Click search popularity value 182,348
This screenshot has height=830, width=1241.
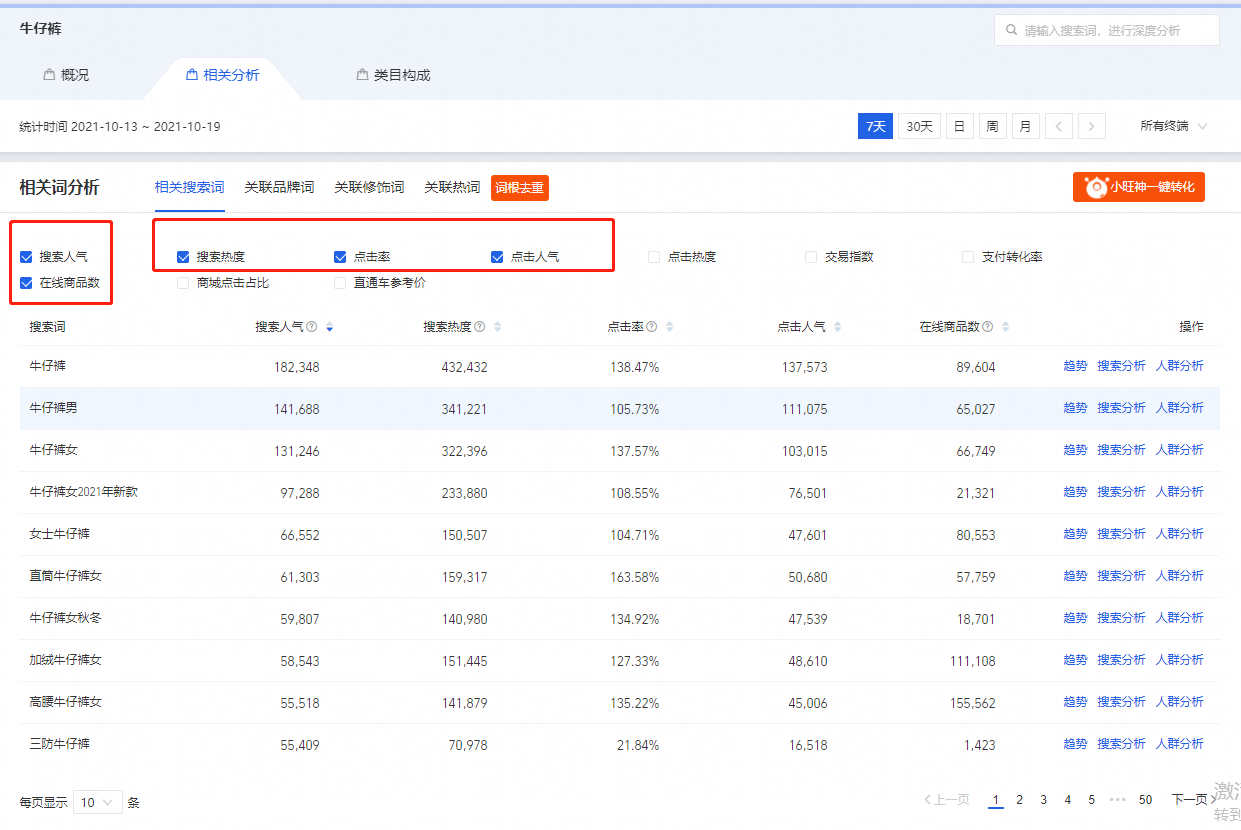(297, 367)
